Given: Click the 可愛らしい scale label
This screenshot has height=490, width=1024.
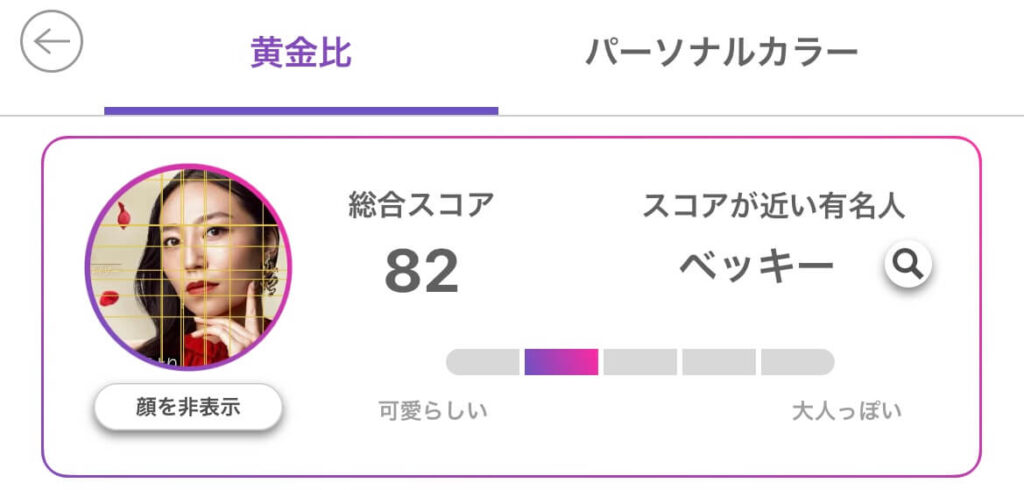Looking at the screenshot, I should [433, 411].
